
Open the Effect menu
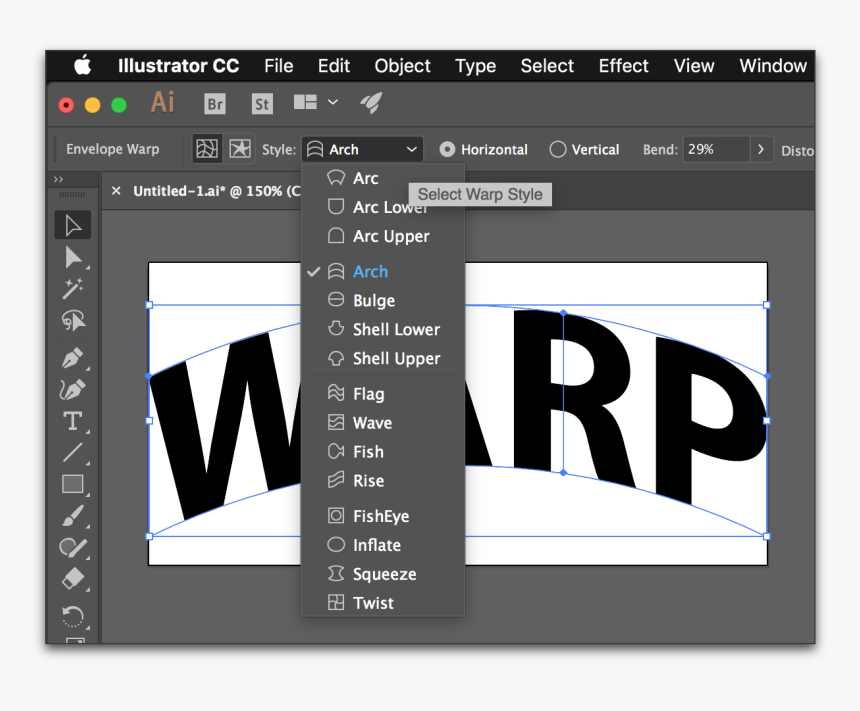[623, 66]
